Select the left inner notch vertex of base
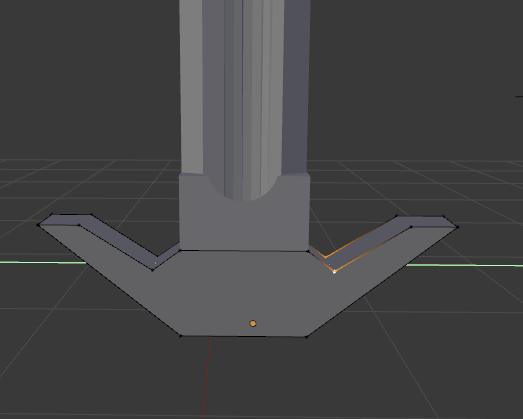The image size is (523, 419). coord(152,270)
